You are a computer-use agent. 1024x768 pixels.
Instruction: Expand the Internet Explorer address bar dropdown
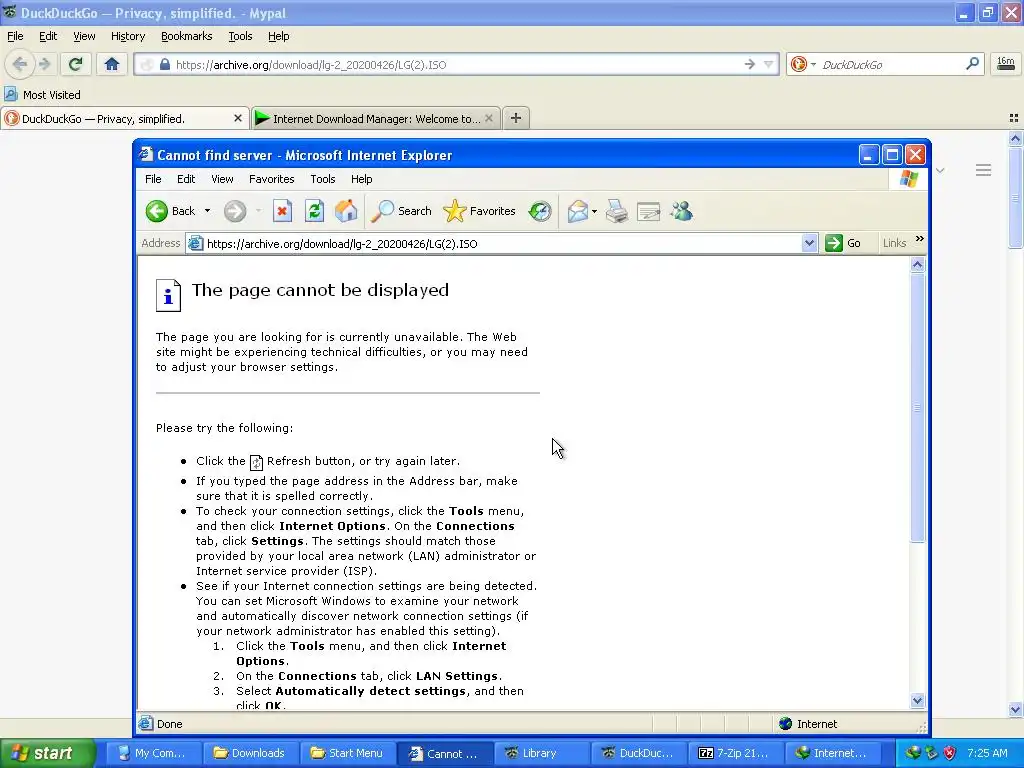pyautogui.click(x=809, y=243)
